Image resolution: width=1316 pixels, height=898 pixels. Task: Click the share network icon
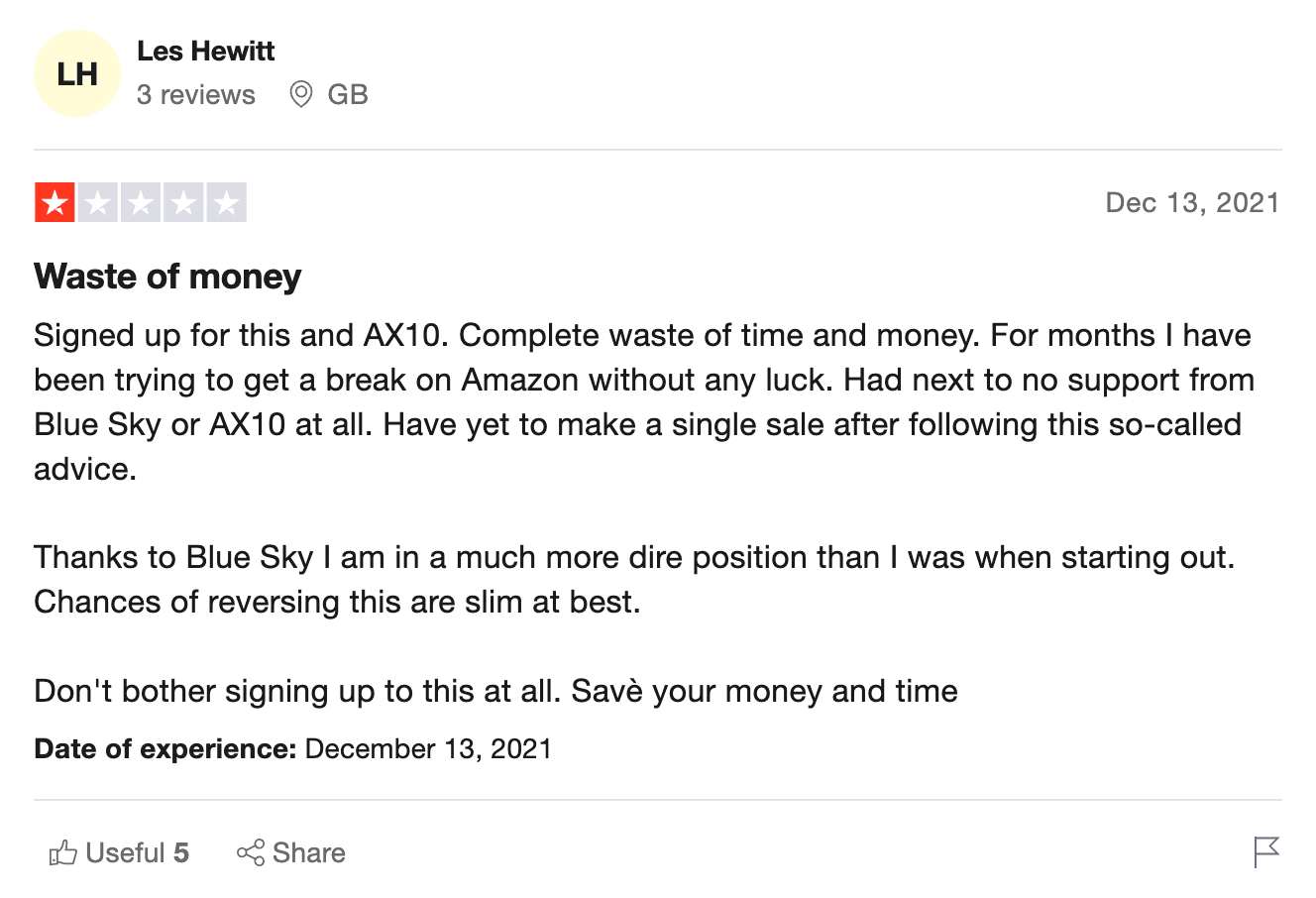point(251,852)
